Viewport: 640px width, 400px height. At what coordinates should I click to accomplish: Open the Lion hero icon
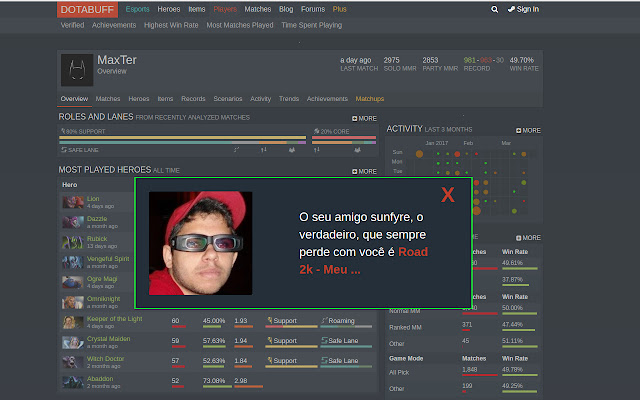(73, 202)
